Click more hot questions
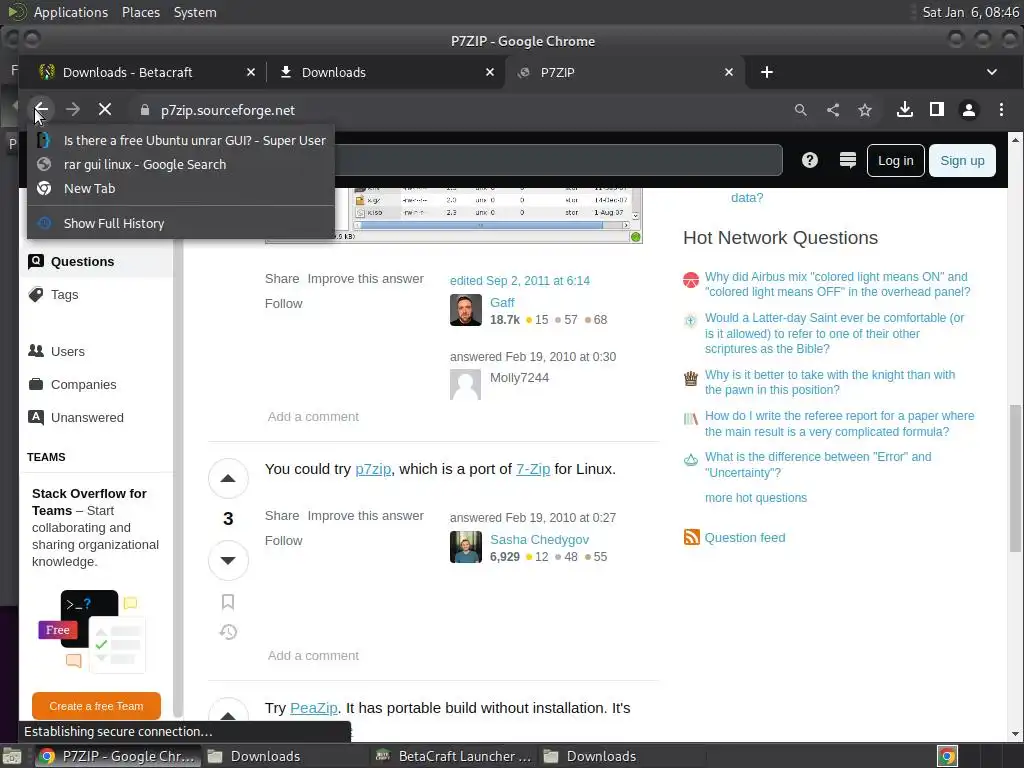 [756, 498]
